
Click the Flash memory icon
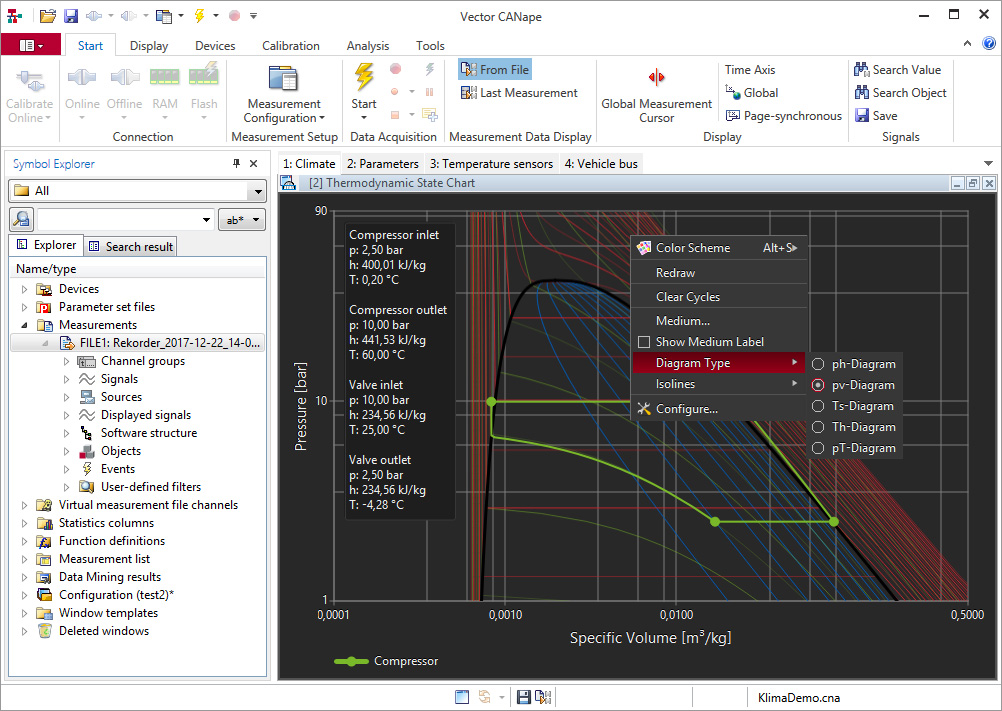click(204, 75)
